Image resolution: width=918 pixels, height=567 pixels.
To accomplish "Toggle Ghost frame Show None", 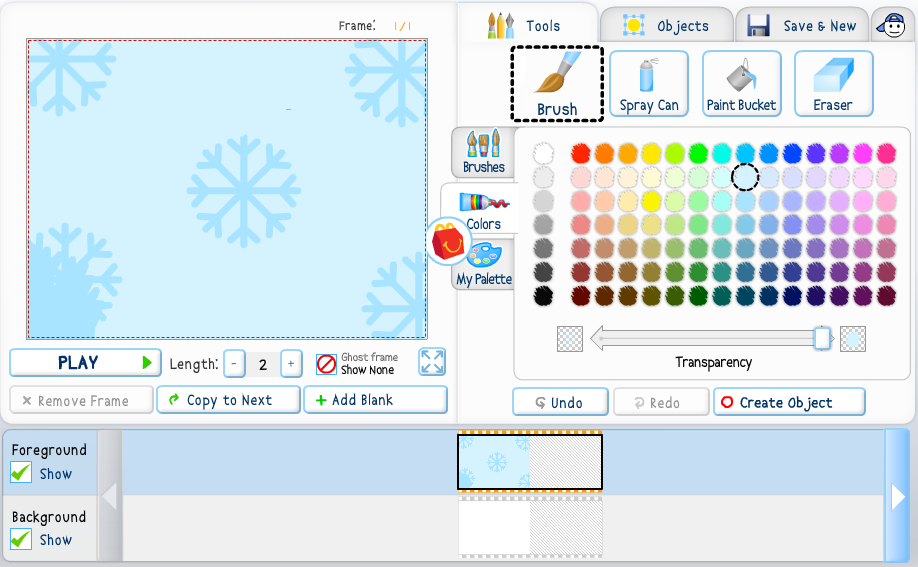I will pyautogui.click(x=326, y=363).
